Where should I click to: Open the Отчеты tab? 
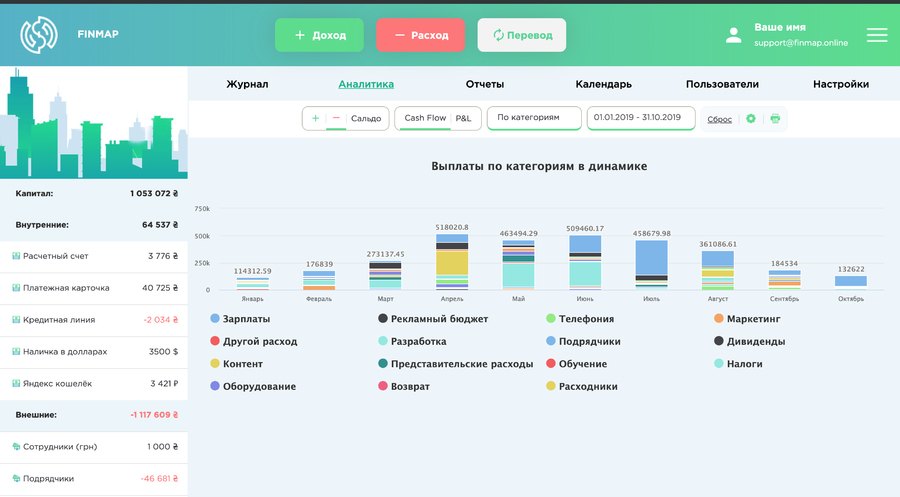coord(485,85)
